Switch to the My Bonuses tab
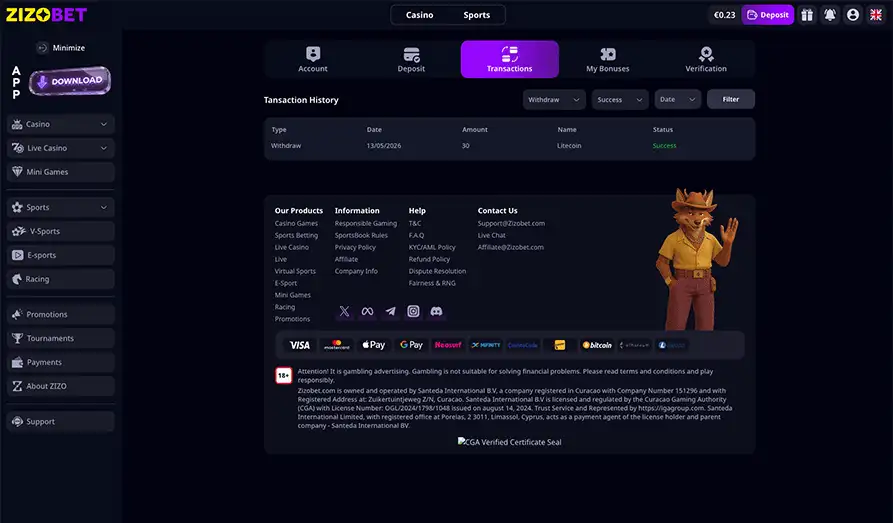 [608, 59]
